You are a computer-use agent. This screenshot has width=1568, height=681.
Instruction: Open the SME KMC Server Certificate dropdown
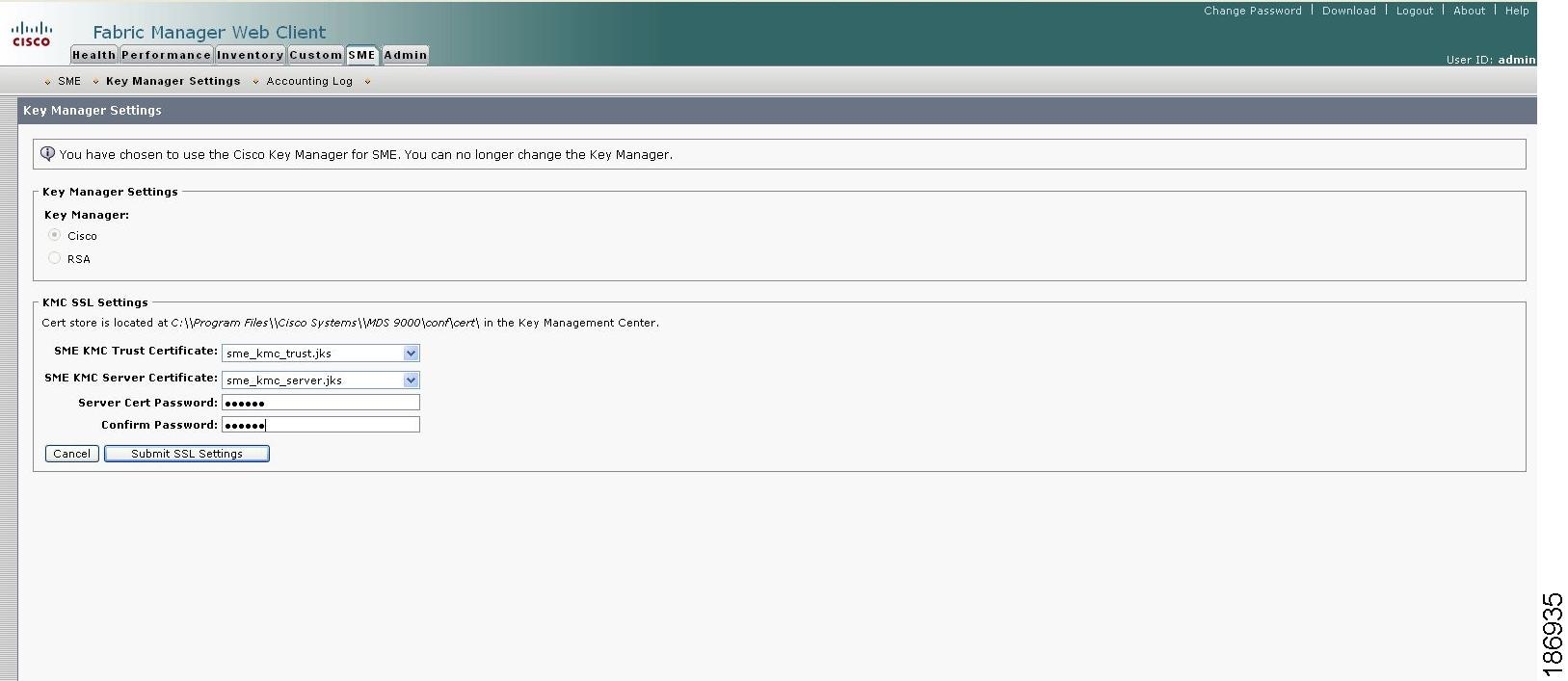(321, 380)
